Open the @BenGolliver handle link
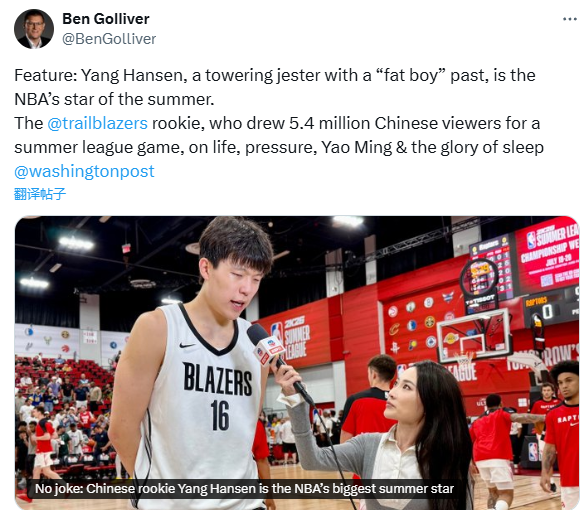The height and width of the screenshot is (510, 582). coord(109,39)
